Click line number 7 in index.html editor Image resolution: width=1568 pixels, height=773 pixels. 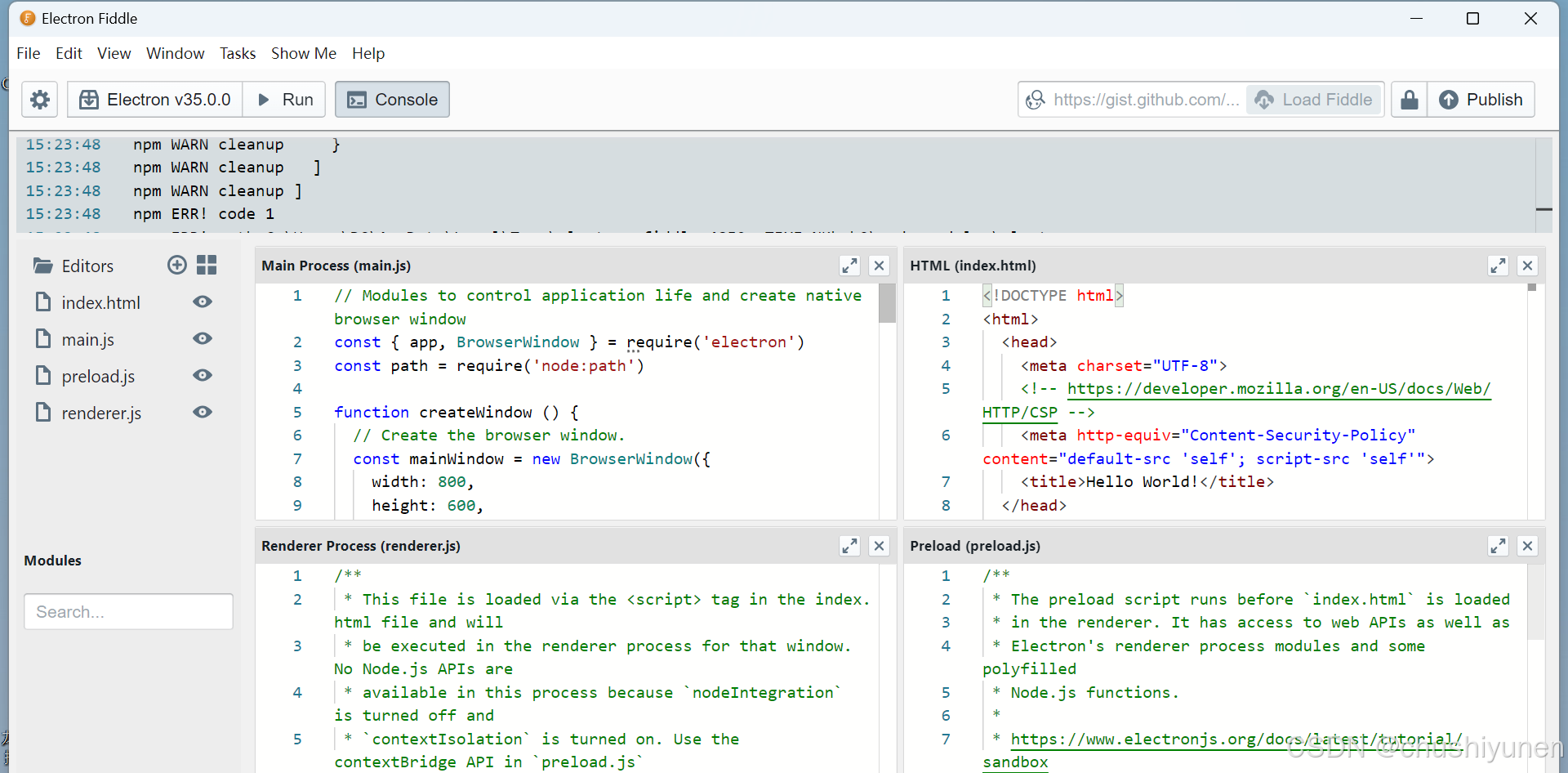point(945,482)
